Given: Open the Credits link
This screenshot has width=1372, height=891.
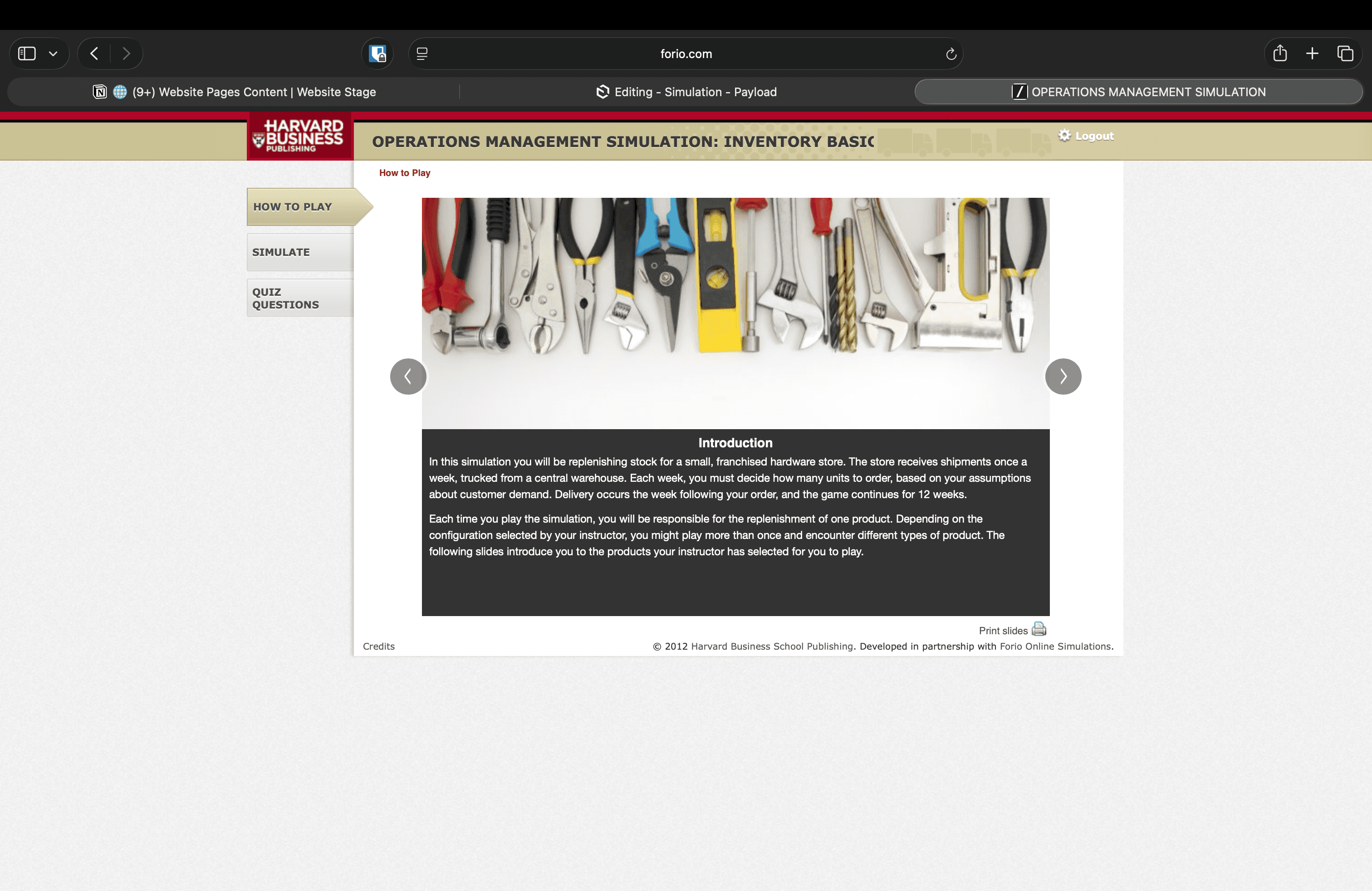Looking at the screenshot, I should tap(378, 646).
